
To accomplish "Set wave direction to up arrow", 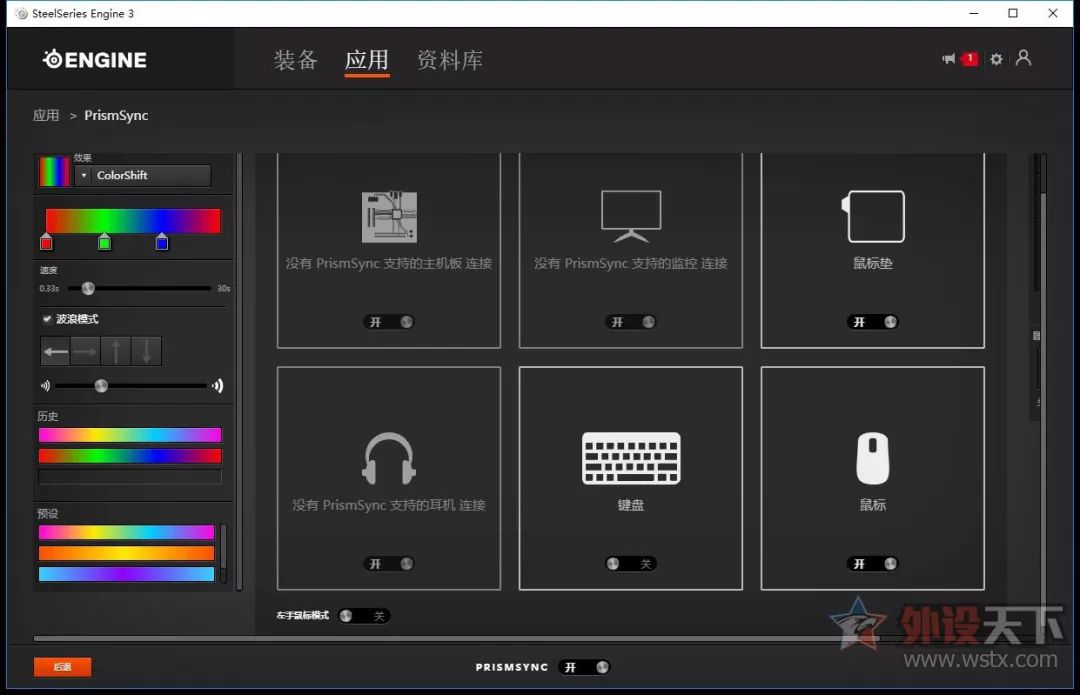I will point(116,351).
